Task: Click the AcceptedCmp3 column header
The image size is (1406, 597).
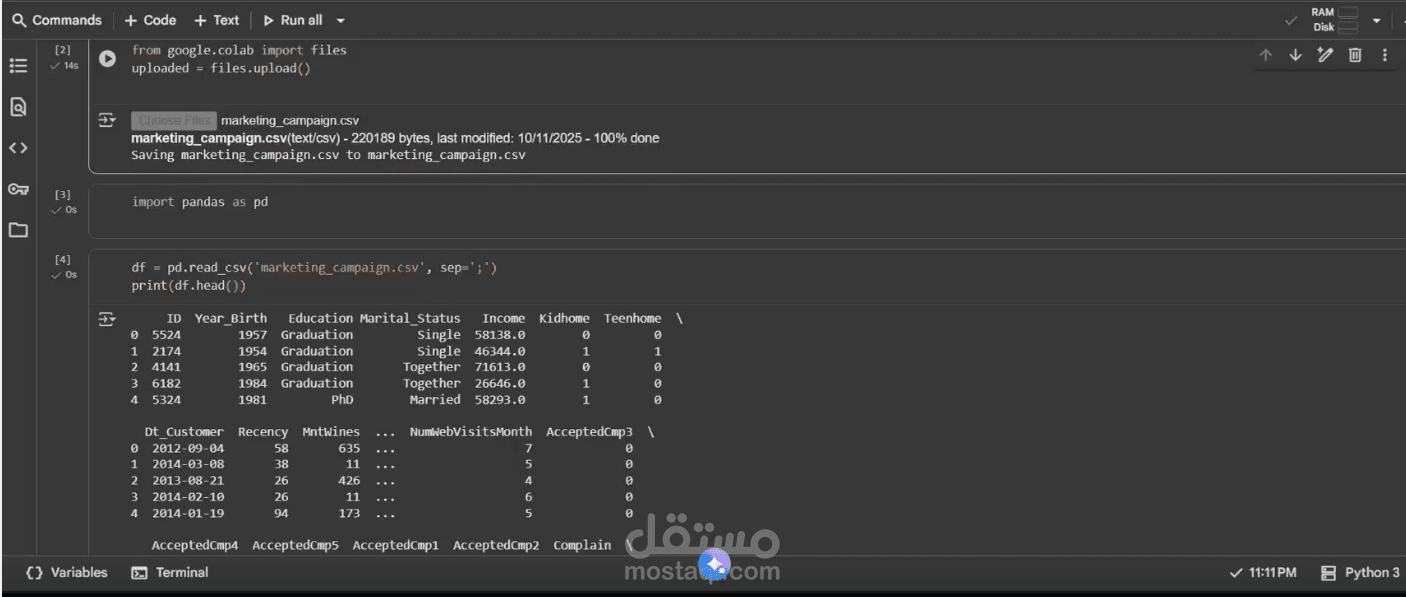Action: pyautogui.click(x=589, y=432)
